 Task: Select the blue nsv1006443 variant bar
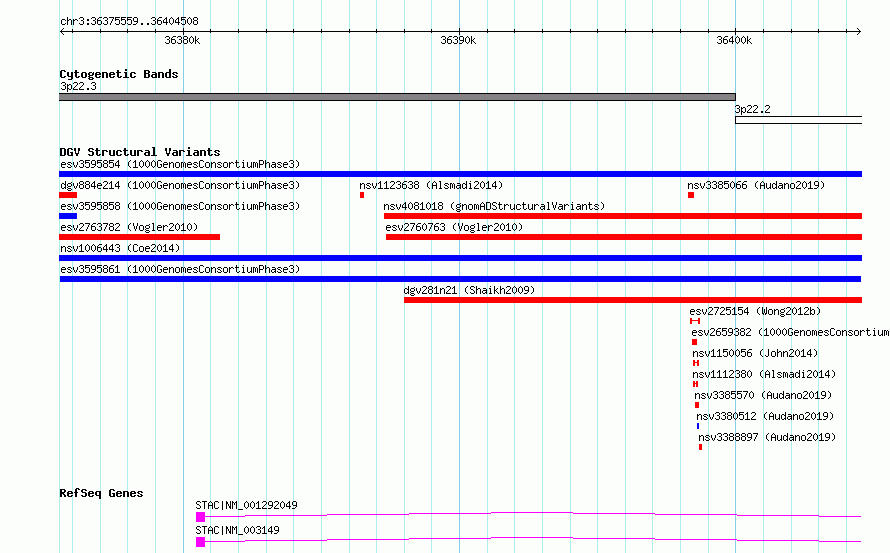pos(460,258)
